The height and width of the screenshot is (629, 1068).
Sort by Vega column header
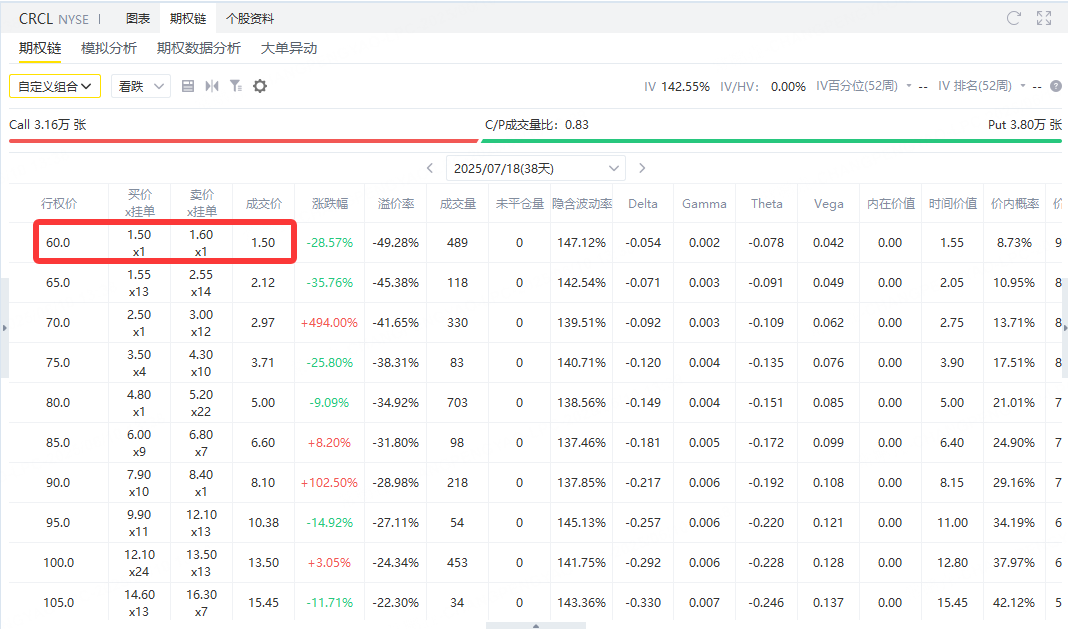[x=828, y=203]
